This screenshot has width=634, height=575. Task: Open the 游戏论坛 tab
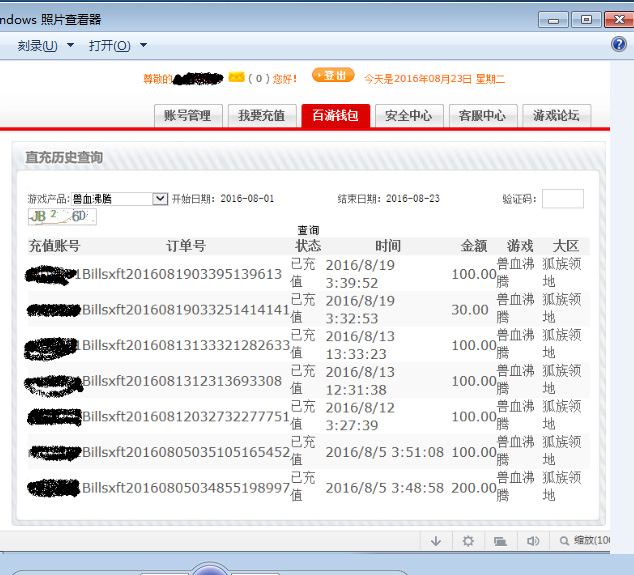[556, 115]
